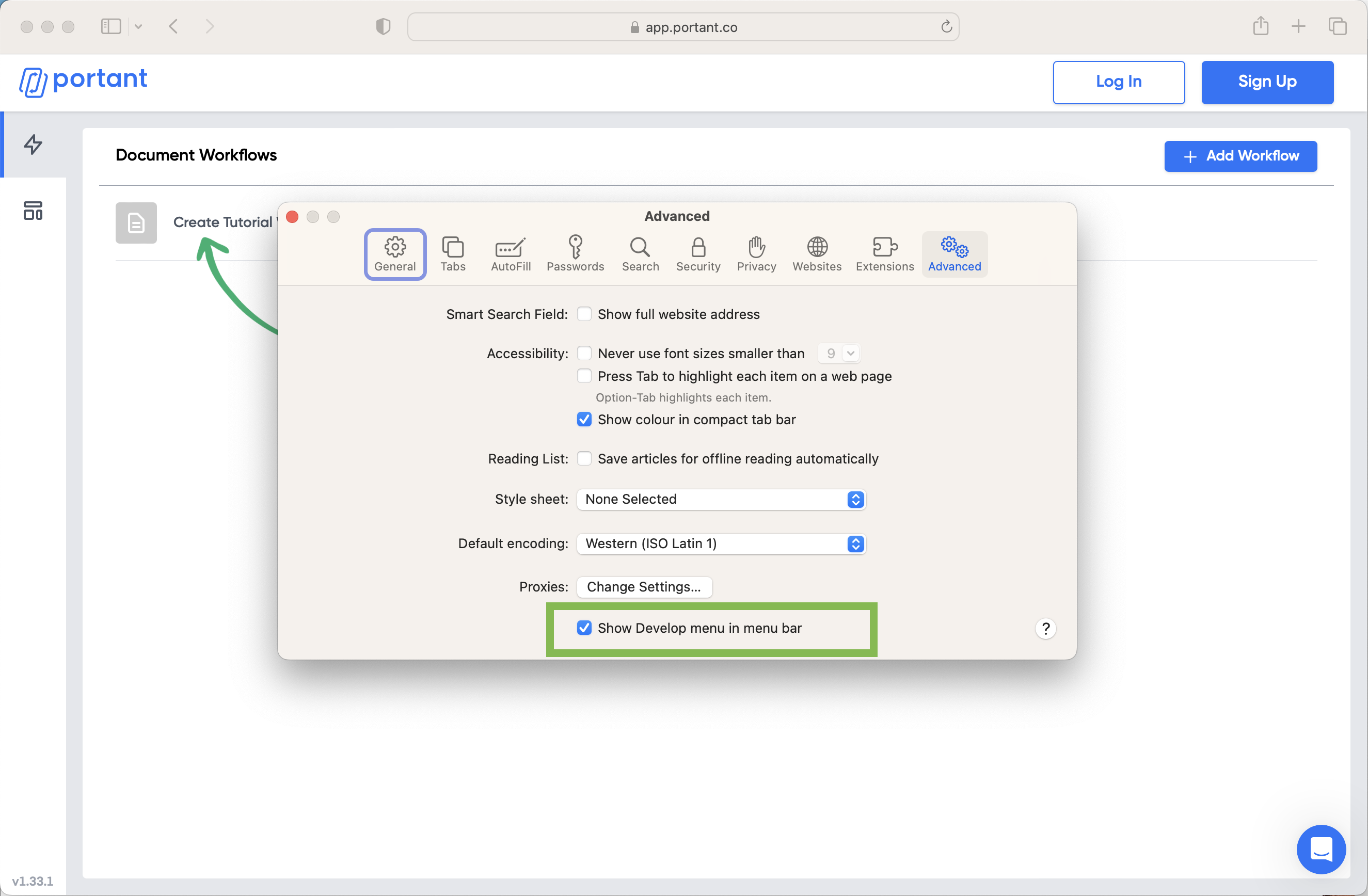Open the templates sidebar icon

[x=33, y=211]
